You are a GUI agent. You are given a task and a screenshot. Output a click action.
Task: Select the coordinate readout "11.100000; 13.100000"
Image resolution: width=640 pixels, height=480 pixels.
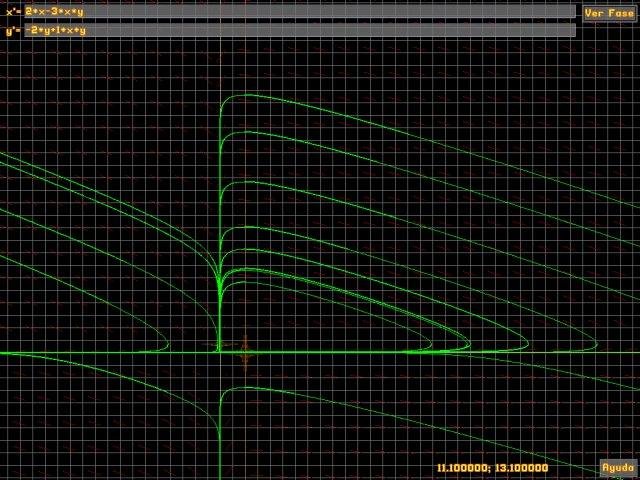coord(492,468)
